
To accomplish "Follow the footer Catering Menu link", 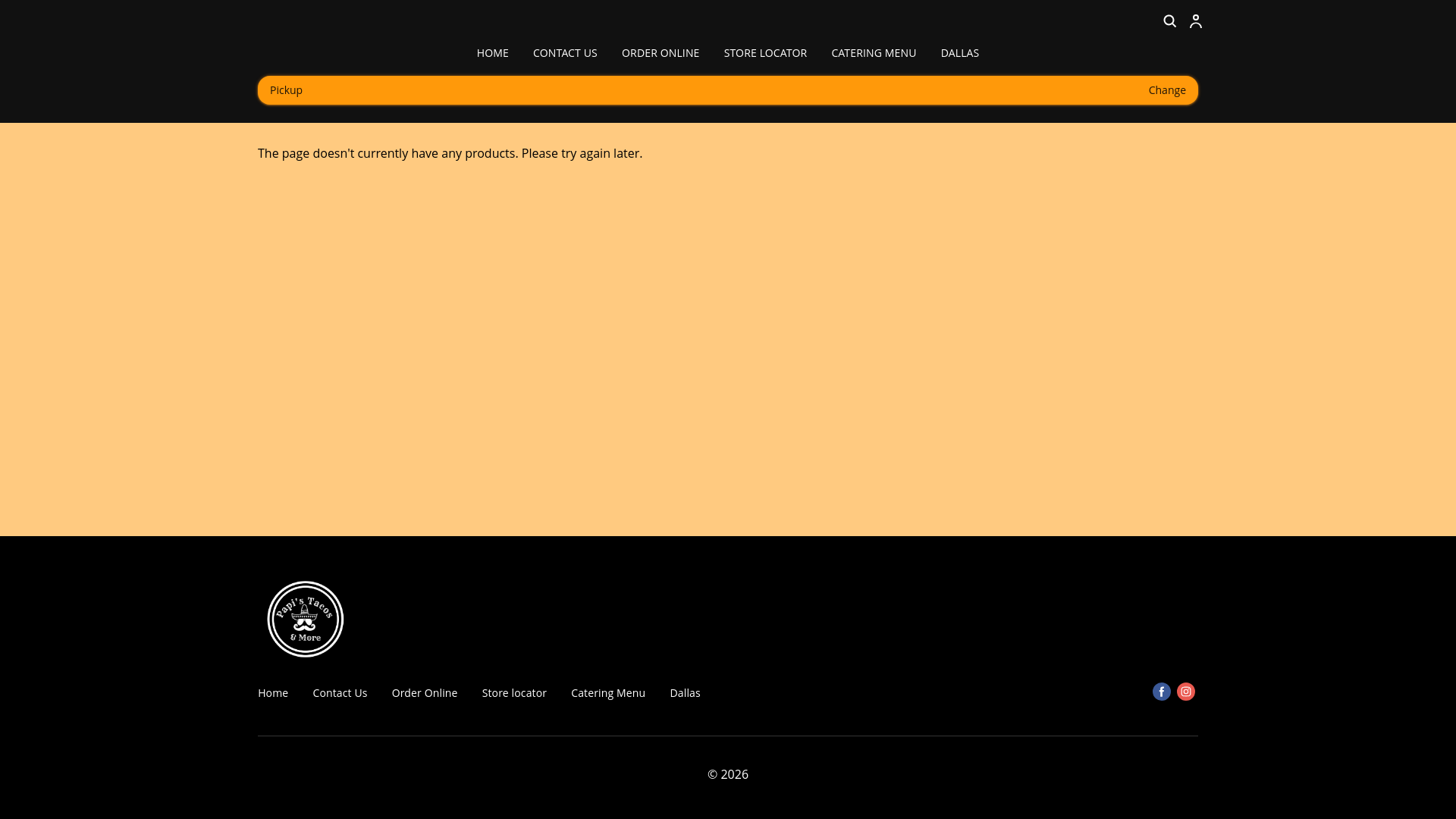I will click(x=608, y=693).
